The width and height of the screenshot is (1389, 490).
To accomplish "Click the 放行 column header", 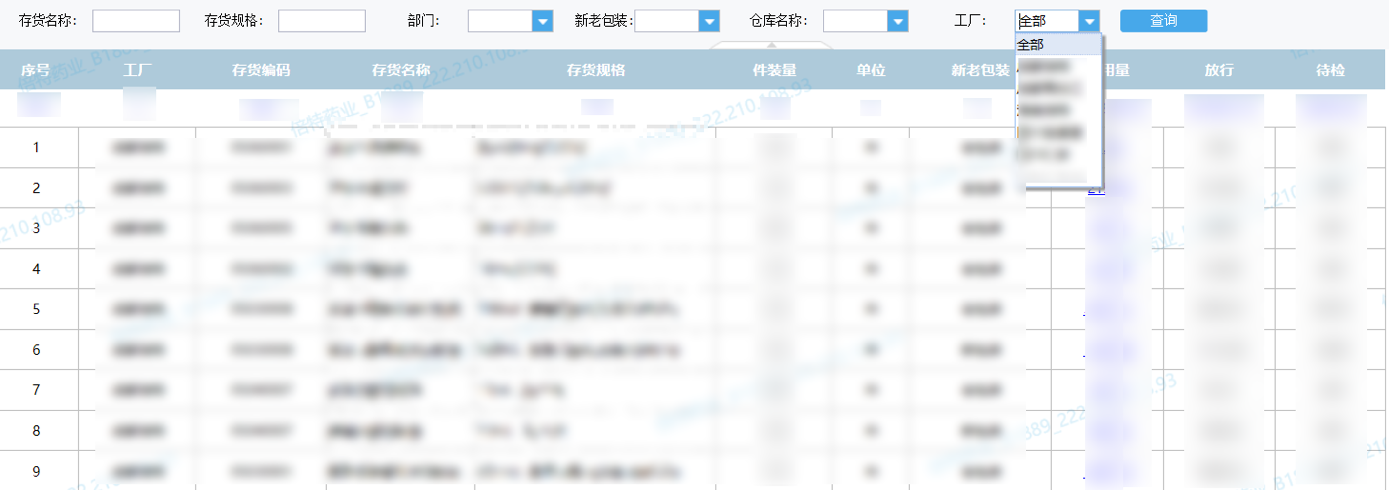I will pos(1219,71).
